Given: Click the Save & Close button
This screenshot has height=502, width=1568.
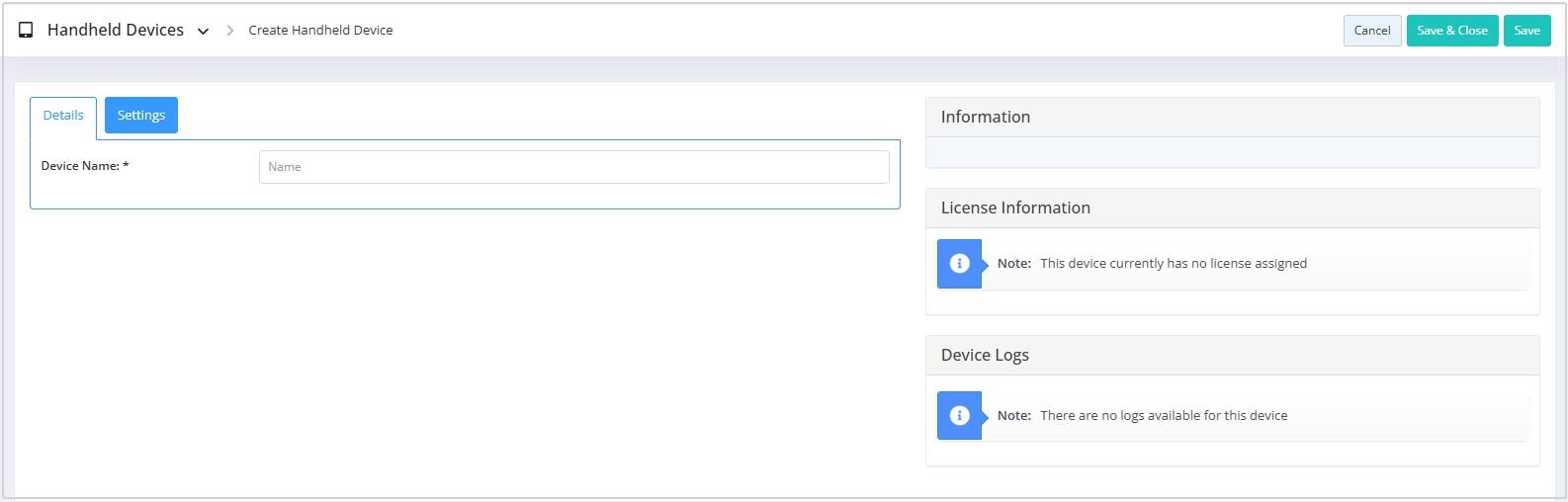Looking at the screenshot, I should [x=1452, y=31].
